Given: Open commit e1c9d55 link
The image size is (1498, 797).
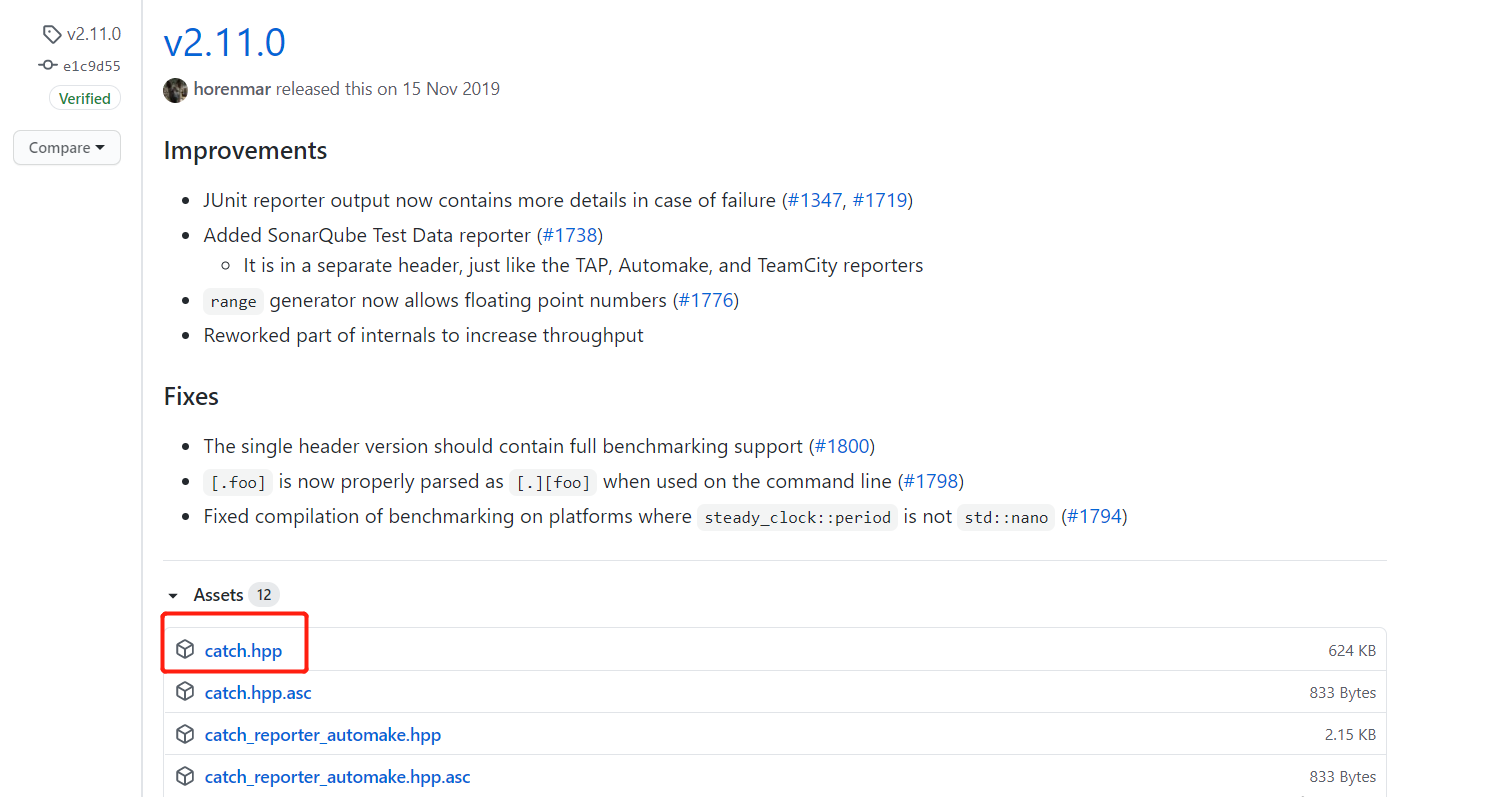Looking at the screenshot, I should [x=92, y=66].
